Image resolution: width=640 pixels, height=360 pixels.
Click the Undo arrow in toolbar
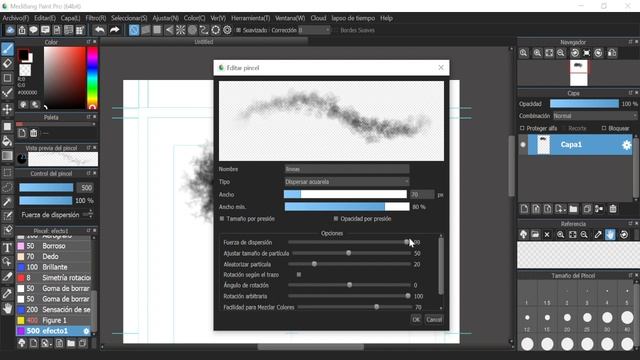pos(100,30)
